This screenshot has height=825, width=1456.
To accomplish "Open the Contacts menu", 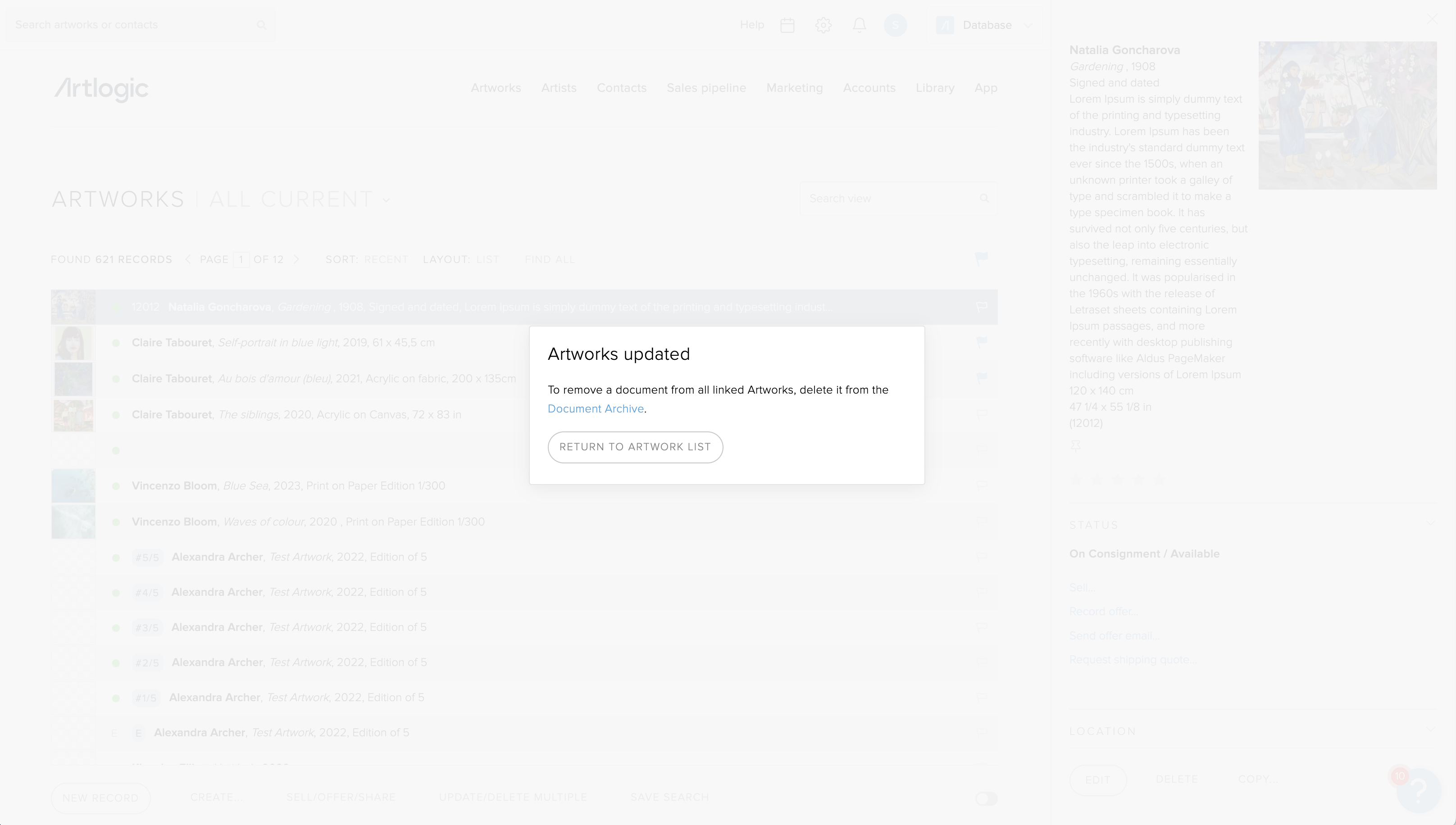I will pyautogui.click(x=621, y=88).
